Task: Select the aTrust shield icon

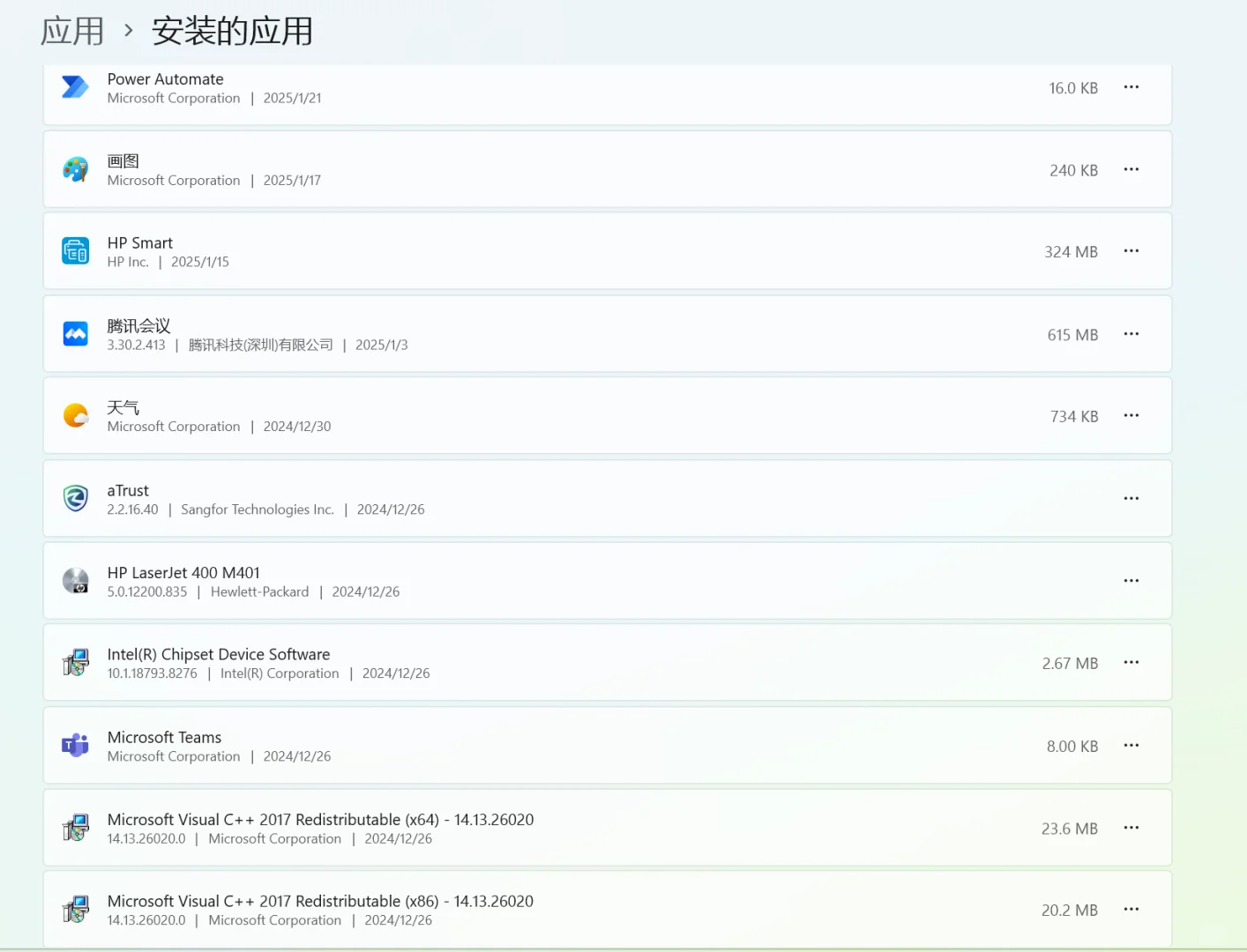Action: (x=75, y=498)
